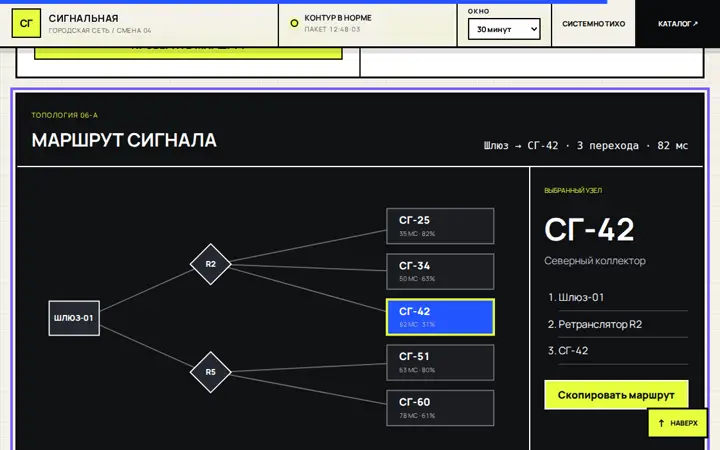Select the R2 relay diamond node
Screen dimensions: 720x450
point(210,264)
